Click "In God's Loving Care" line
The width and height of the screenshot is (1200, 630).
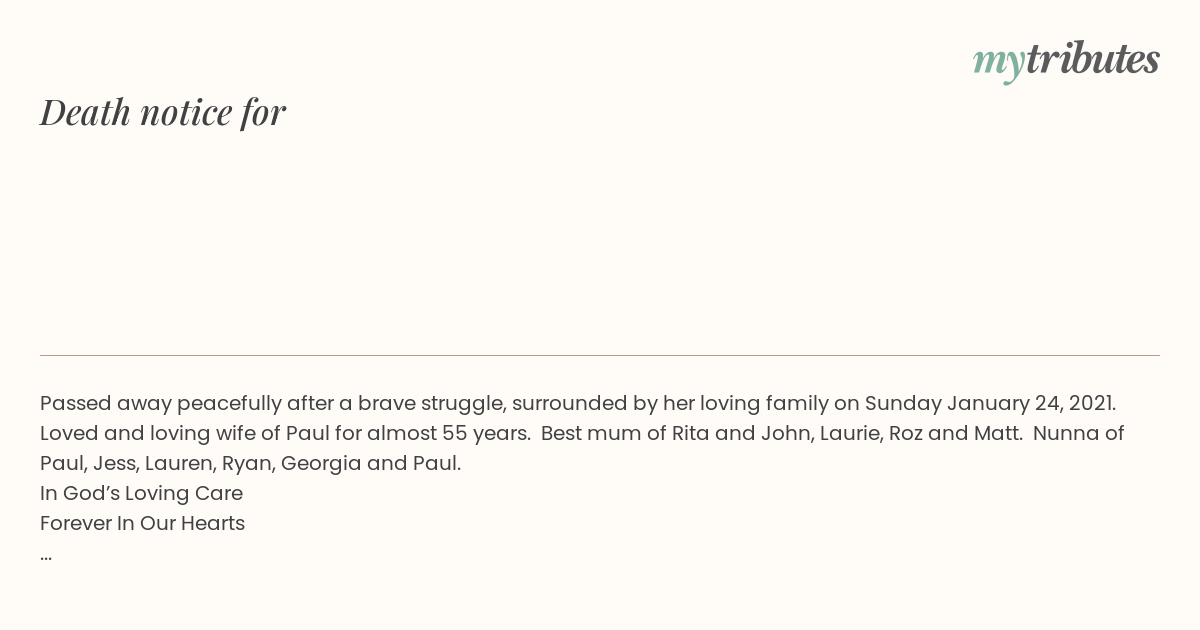[141, 494]
